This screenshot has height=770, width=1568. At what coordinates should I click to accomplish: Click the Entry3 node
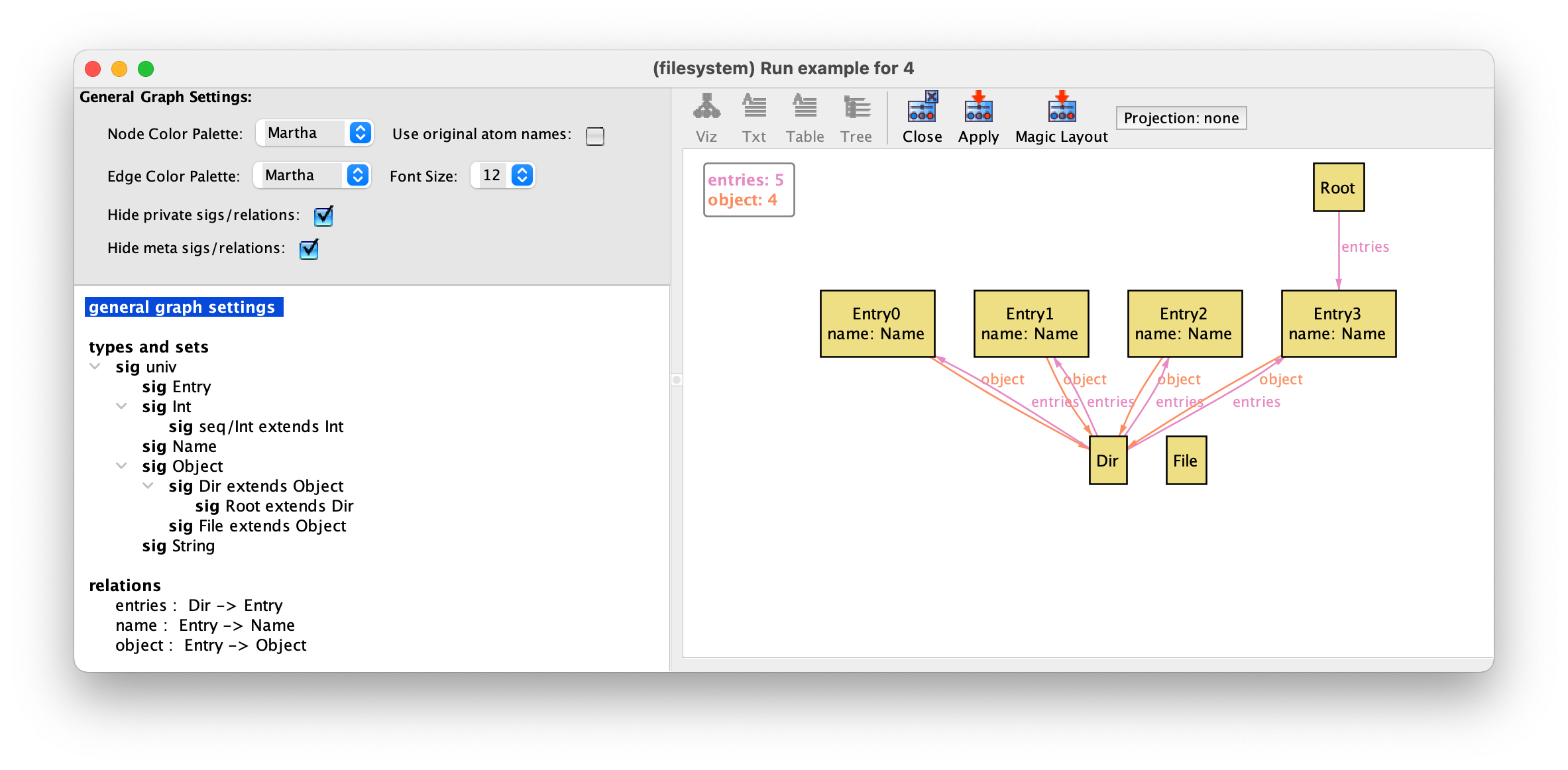pos(1338,323)
